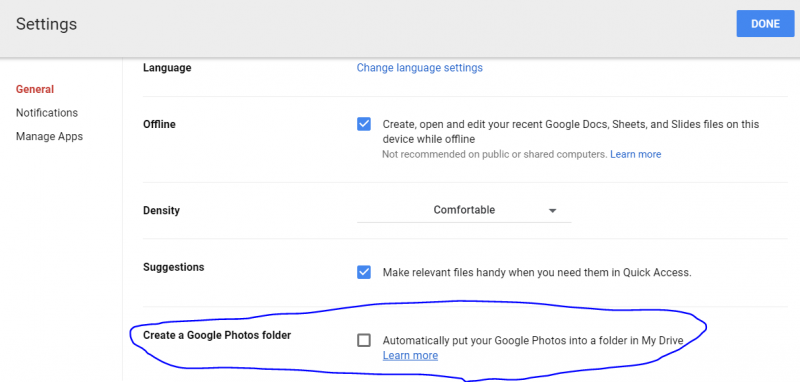
Task: Click the Language row label
Action: (x=167, y=68)
